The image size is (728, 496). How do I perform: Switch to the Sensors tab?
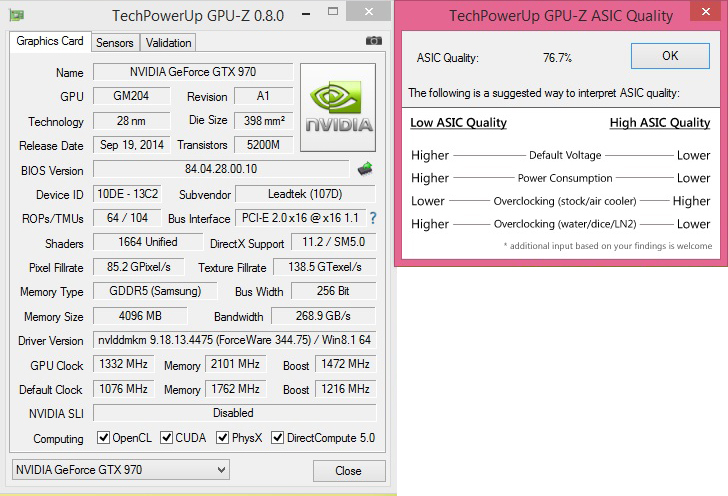[x=115, y=43]
